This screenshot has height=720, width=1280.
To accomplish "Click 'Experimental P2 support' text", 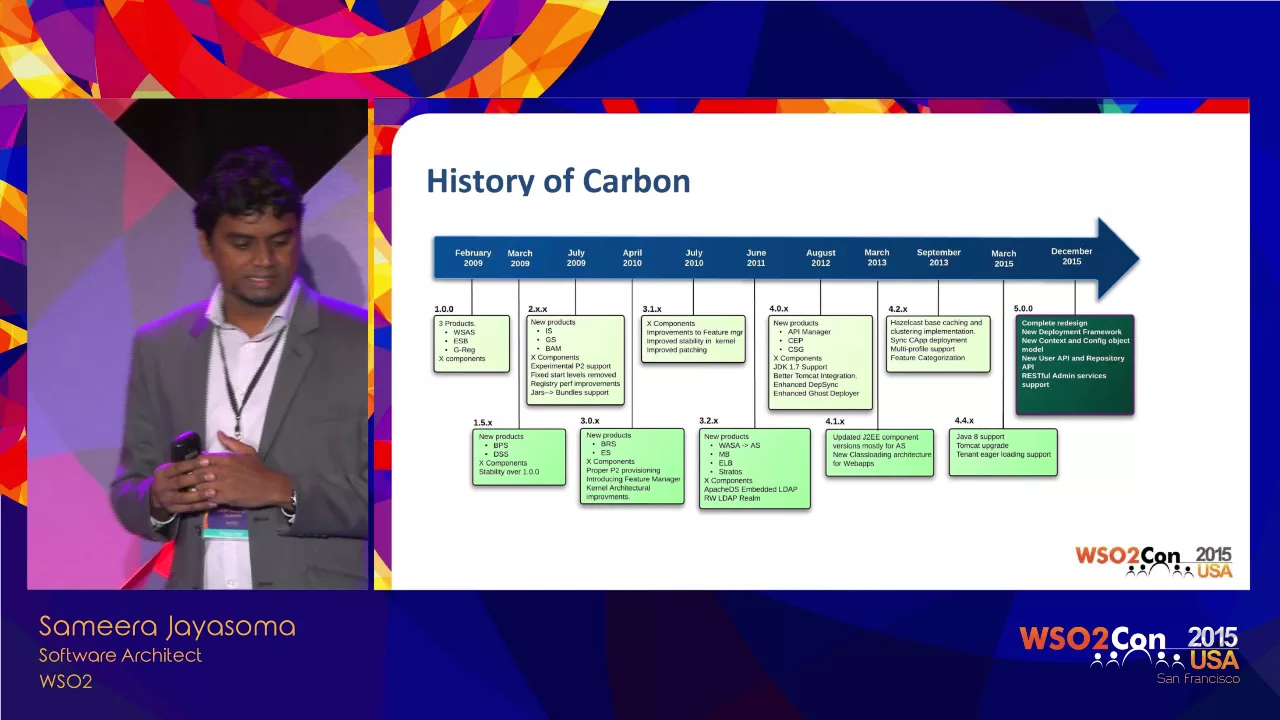I will (571, 366).
